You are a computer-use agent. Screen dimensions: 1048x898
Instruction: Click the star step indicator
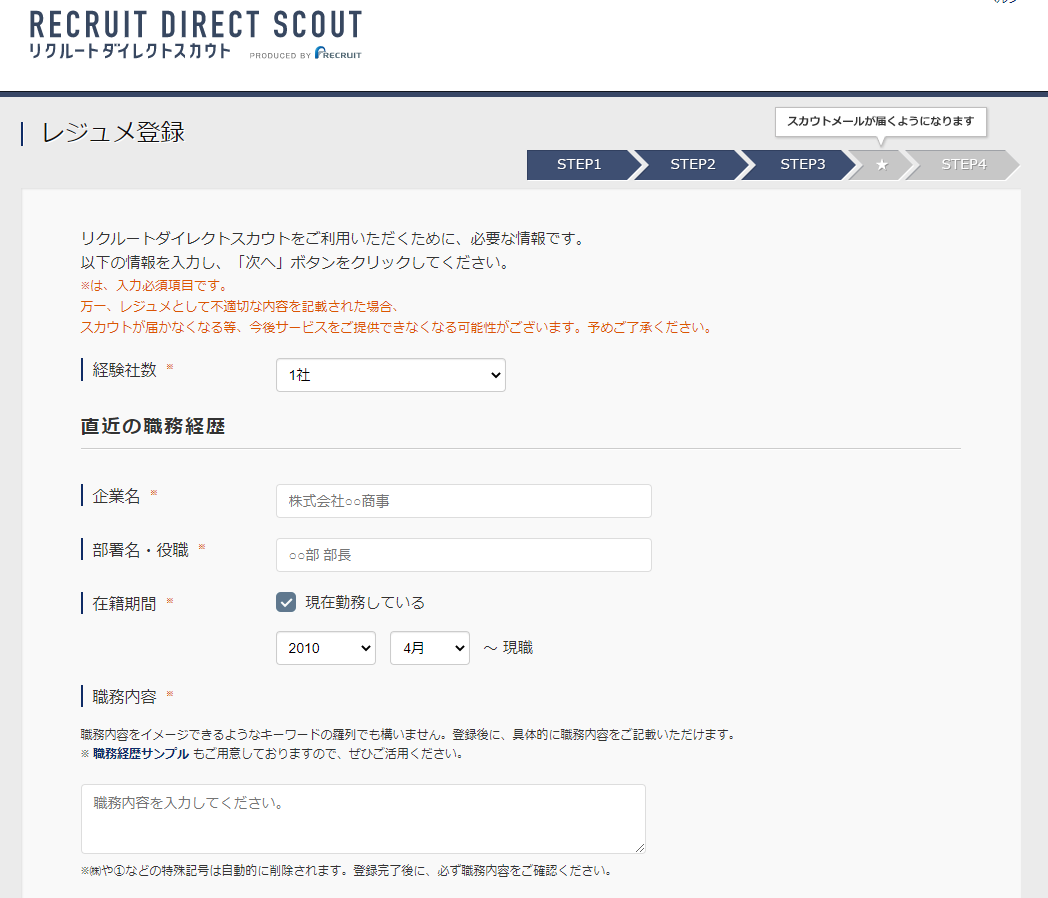point(882,165)
